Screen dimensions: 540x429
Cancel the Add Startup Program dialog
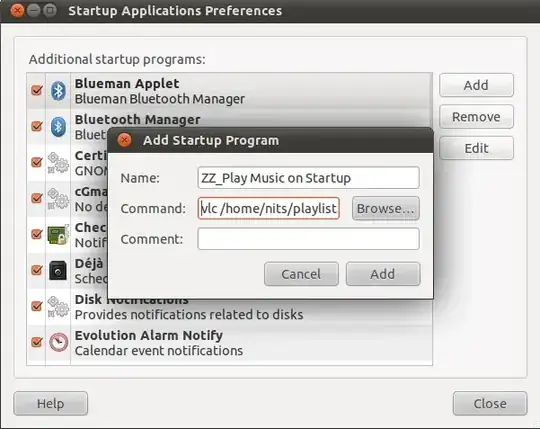click(x=301, y=274)
